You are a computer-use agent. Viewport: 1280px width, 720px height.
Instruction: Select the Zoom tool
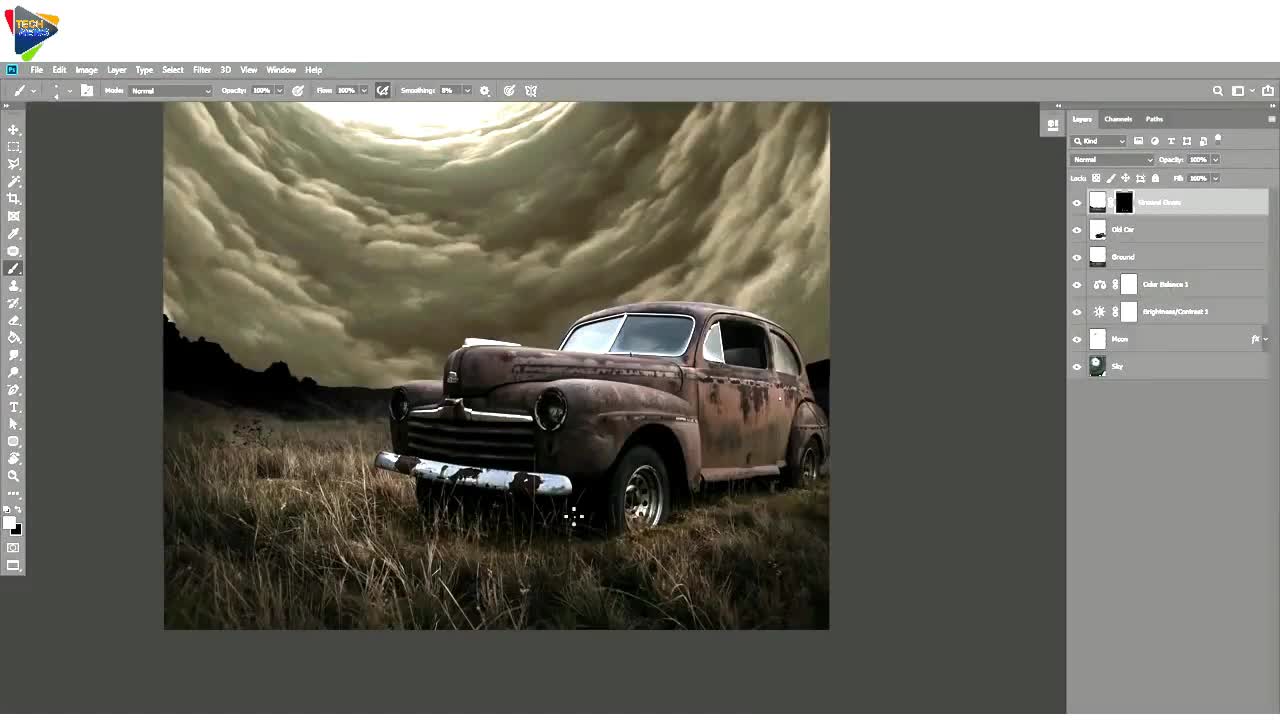coord(14,476)
